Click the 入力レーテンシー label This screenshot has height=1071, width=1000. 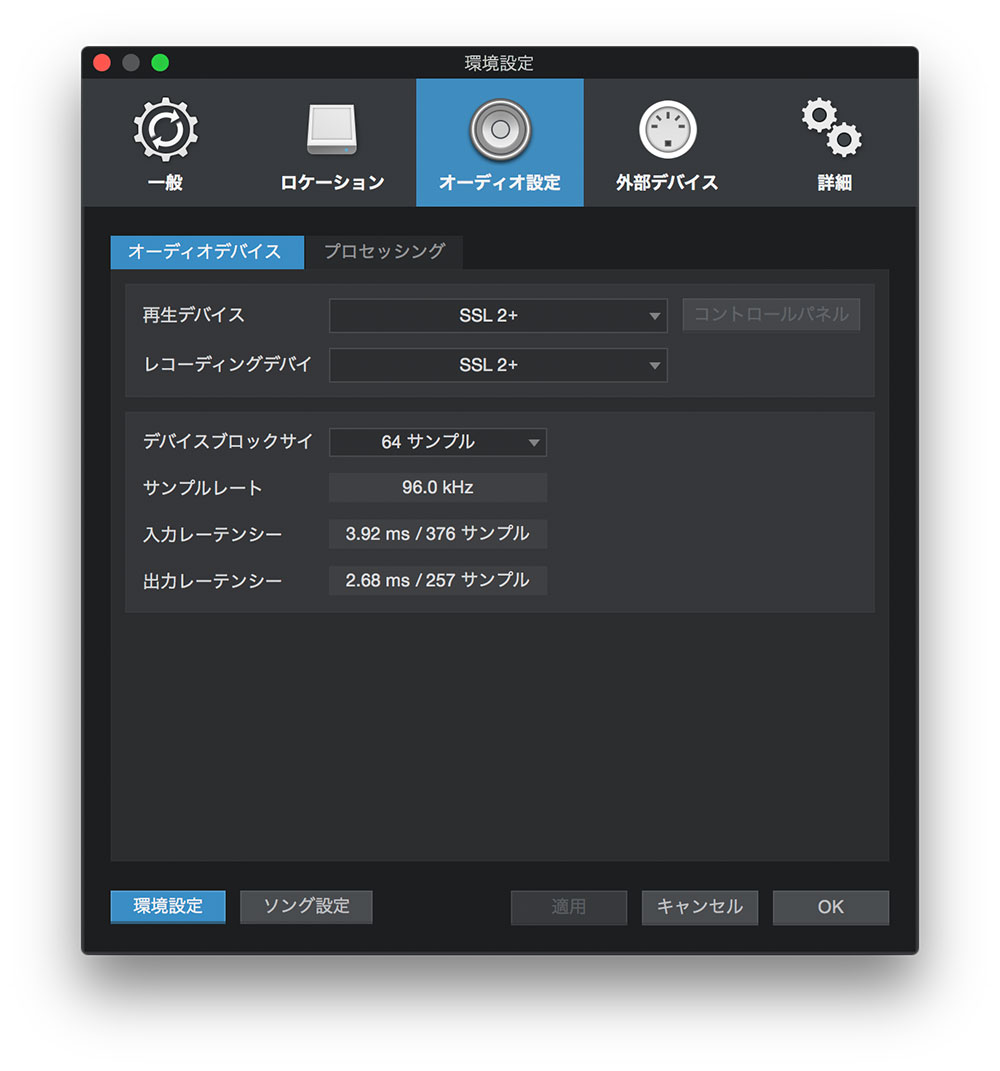click(x=212, y=534)
